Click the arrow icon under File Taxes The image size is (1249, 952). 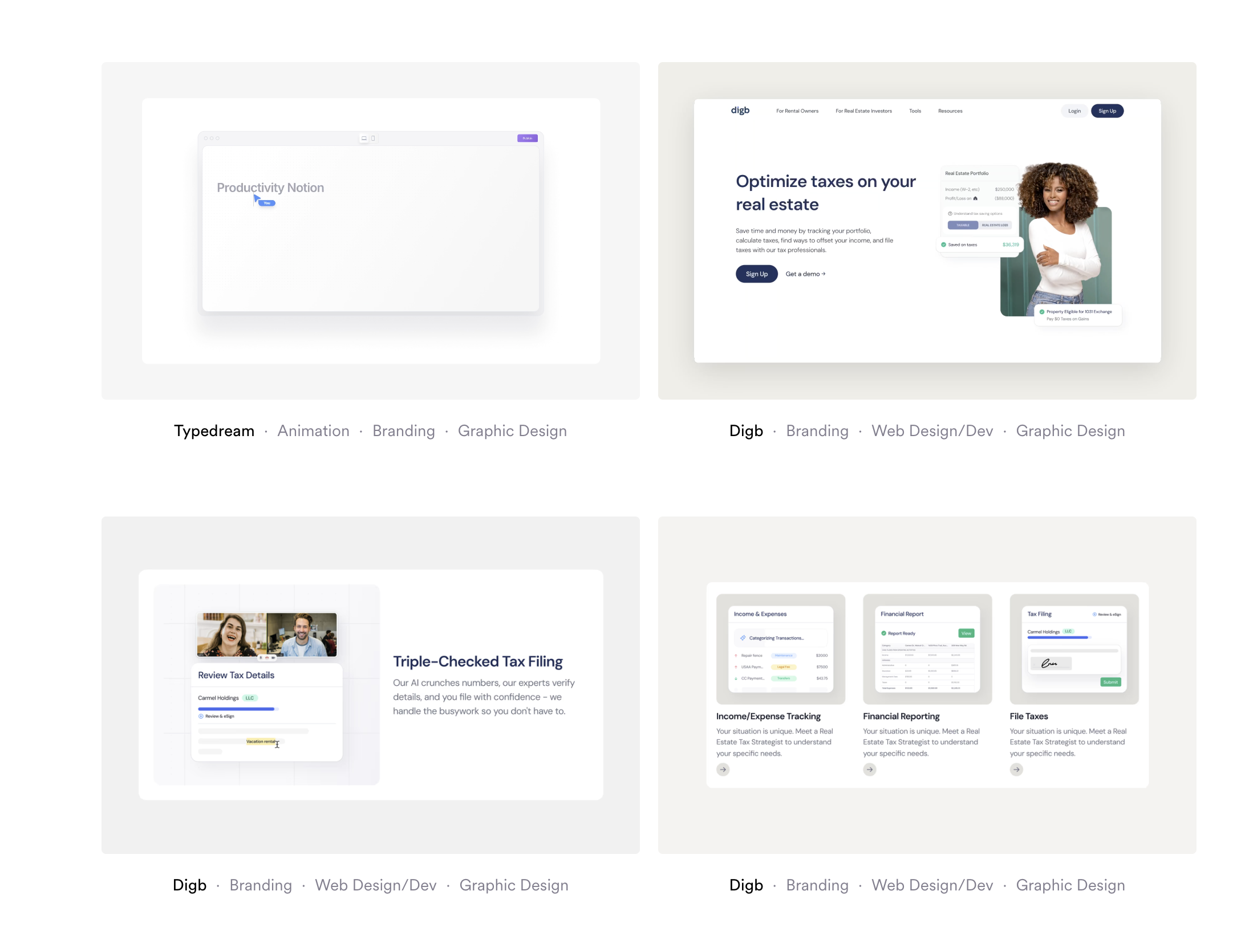1016,770
